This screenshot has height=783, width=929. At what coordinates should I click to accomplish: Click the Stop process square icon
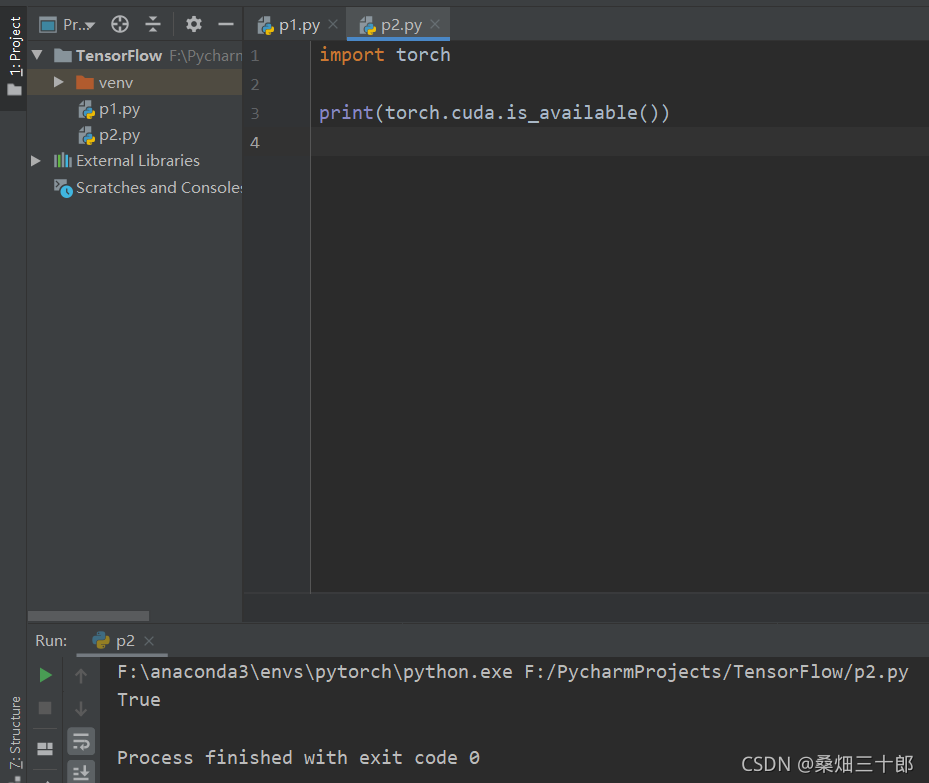point(45,708)
